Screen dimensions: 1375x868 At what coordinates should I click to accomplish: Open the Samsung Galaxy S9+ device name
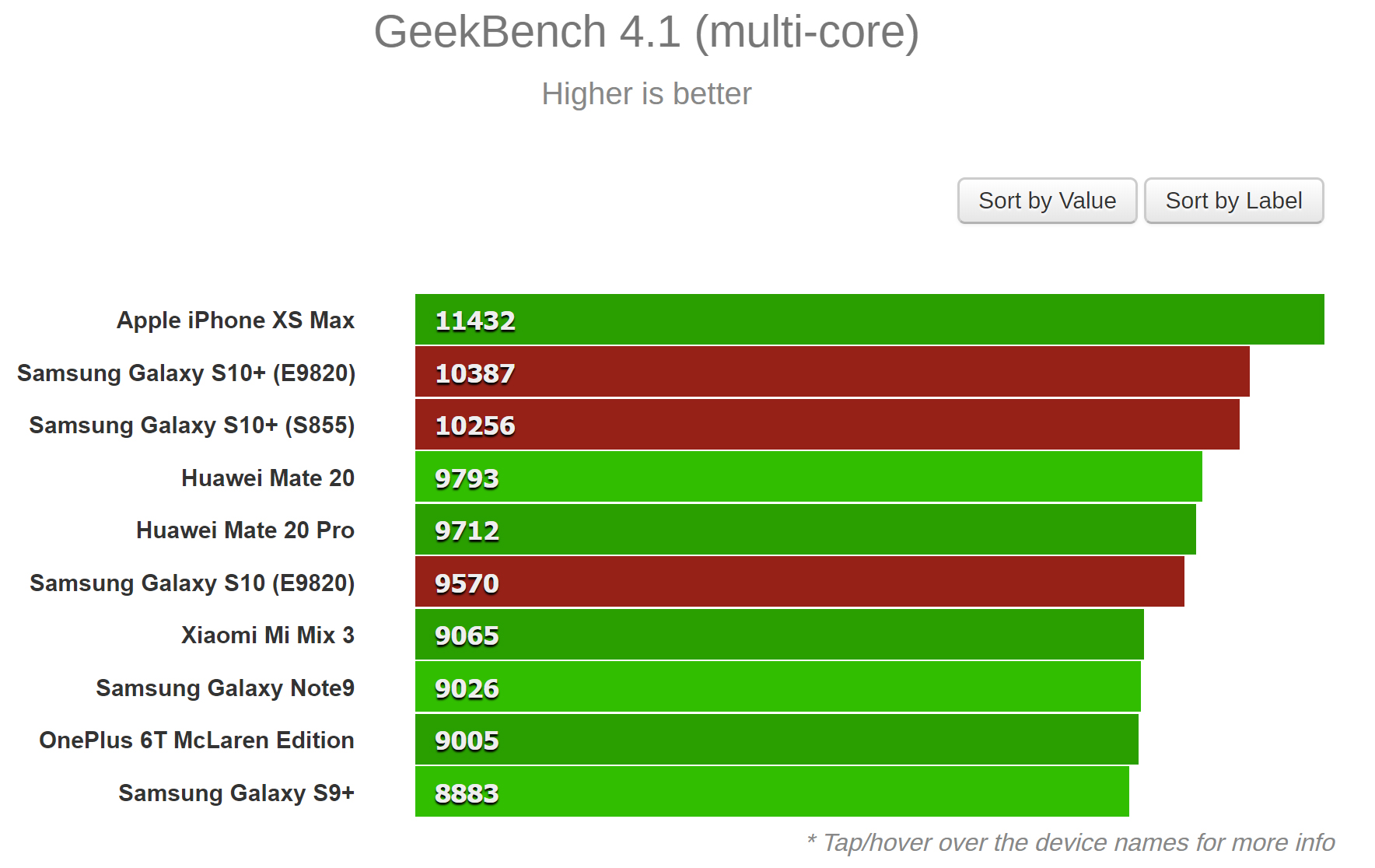click(x=236, y=793)
